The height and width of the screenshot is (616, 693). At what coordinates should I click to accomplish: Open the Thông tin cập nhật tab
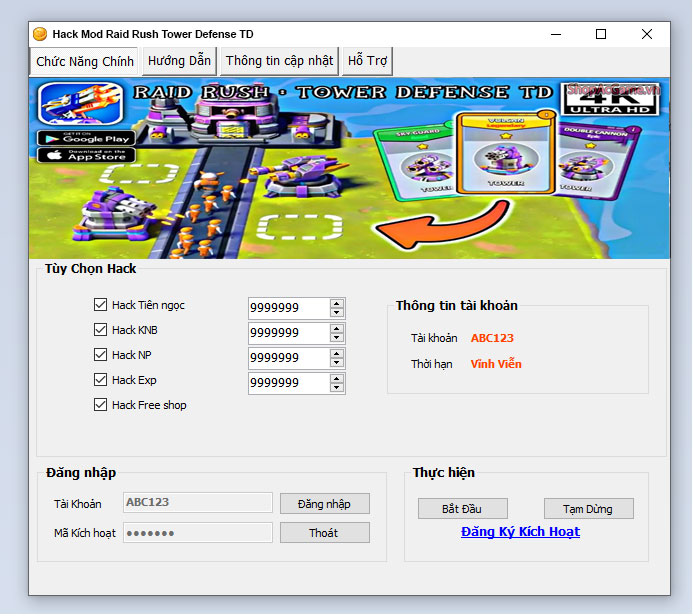click(279, 61)
